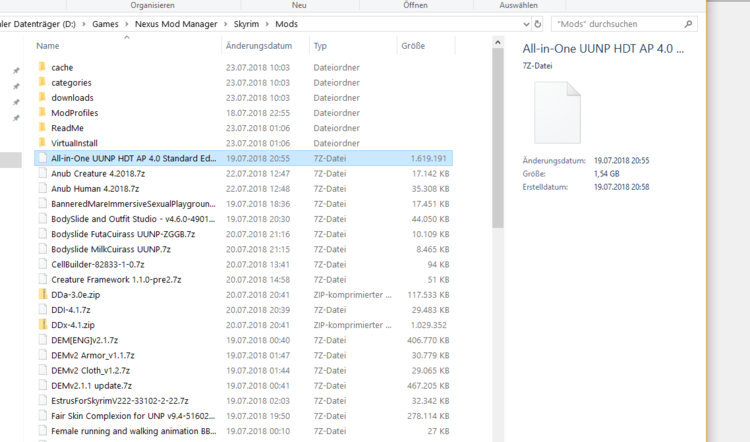Click the 1,54 GB size value in details pane
Image resolution: width=750 pixels, height=442 pixels.
tap(607, 174)
